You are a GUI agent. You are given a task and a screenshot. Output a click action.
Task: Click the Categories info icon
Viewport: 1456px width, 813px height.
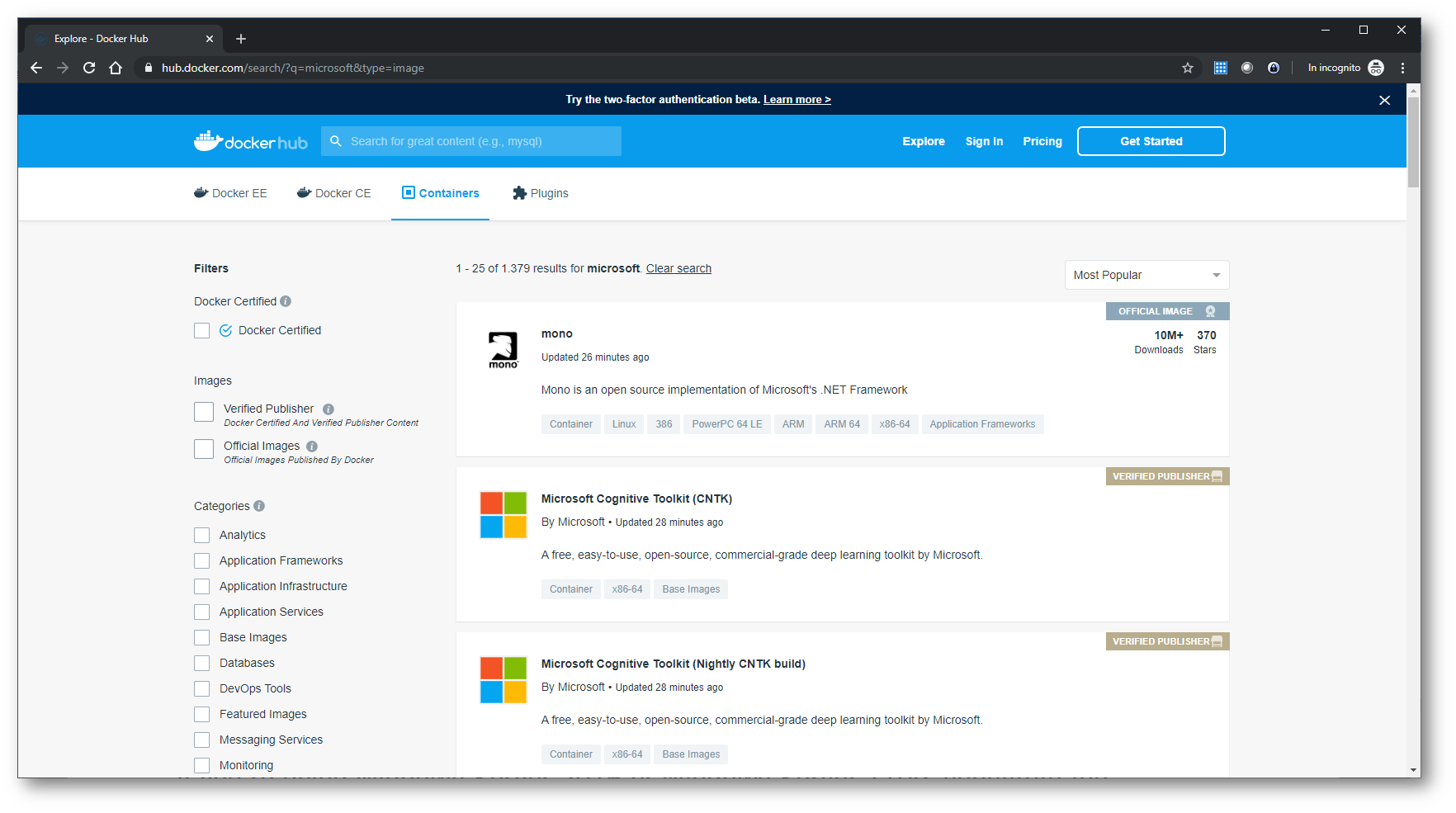tap(259, 506)
